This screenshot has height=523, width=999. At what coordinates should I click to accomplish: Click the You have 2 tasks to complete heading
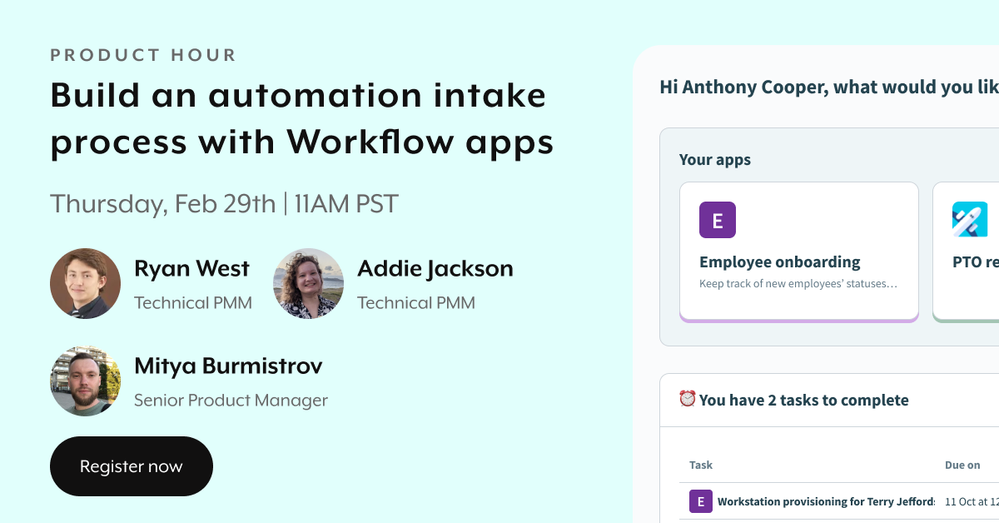(x=803, y=400)
